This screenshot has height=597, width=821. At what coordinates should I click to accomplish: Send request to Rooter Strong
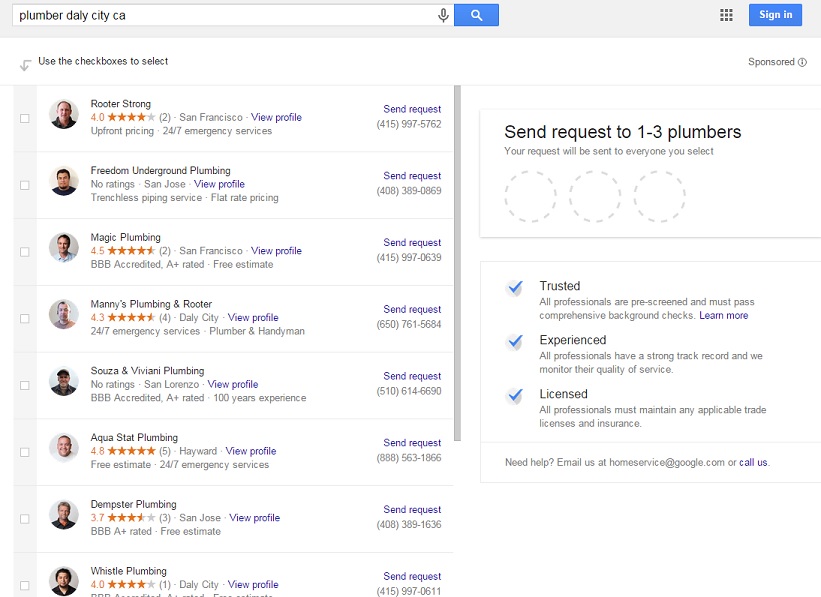tap(412, 109)
